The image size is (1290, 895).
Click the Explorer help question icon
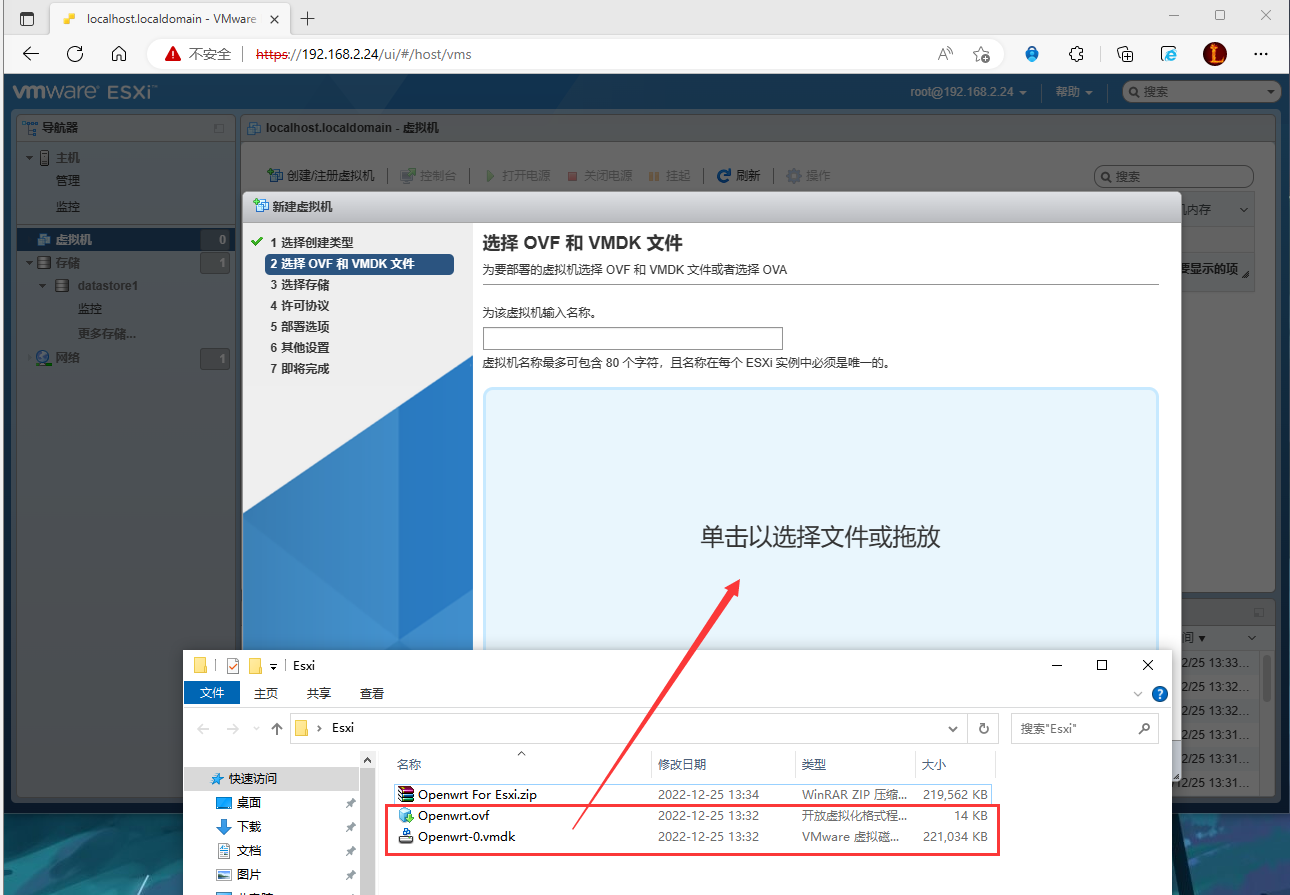click(x=1160, y=693)
